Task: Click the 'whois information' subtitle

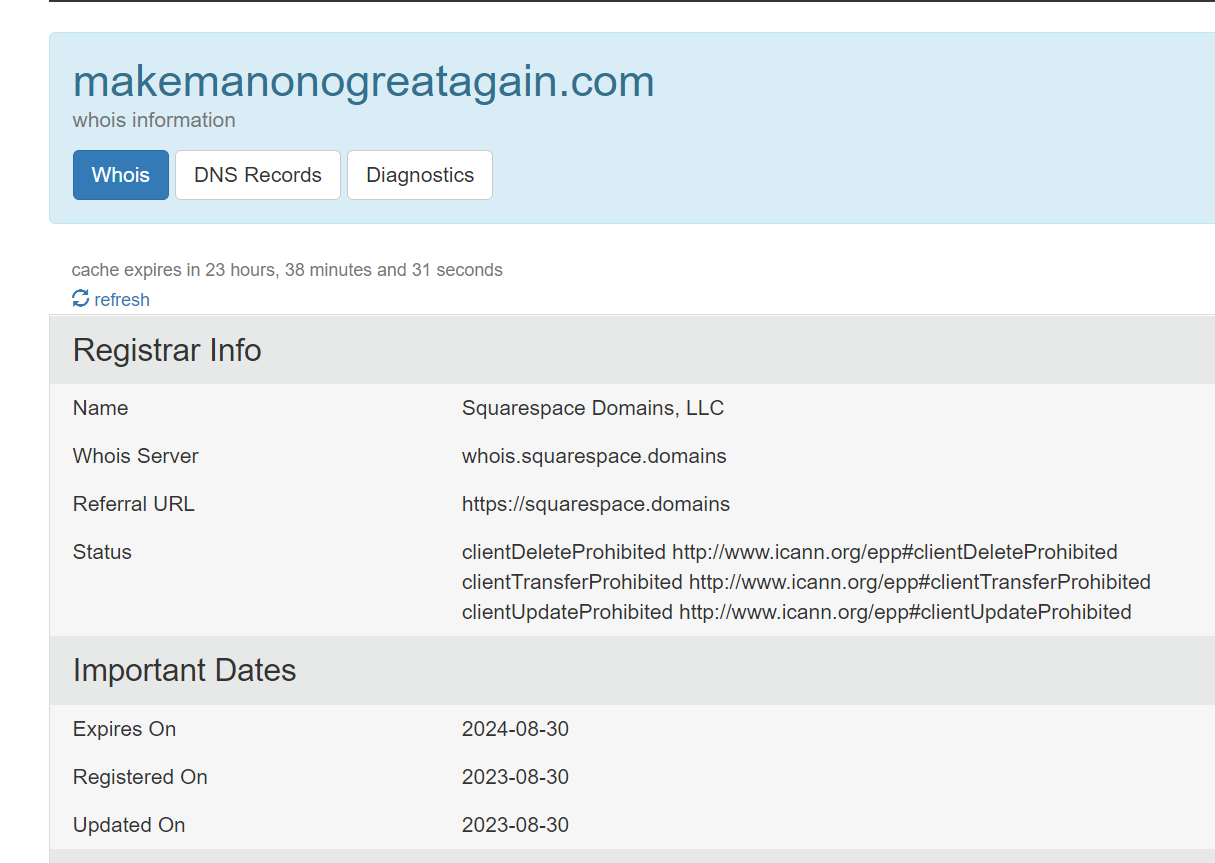Action: (154, 120)
